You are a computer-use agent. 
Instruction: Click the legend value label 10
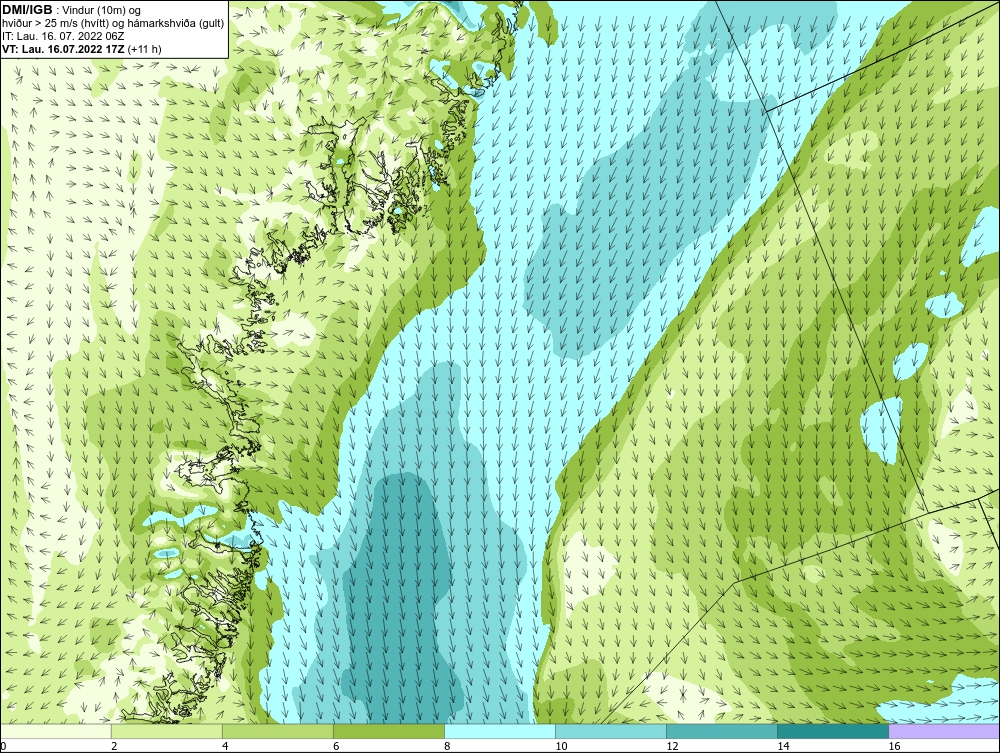(561, 747)
